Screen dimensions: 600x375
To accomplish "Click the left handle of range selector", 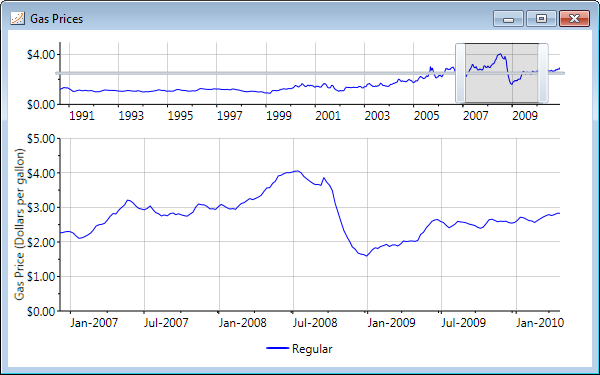I will tap(460, 73).
